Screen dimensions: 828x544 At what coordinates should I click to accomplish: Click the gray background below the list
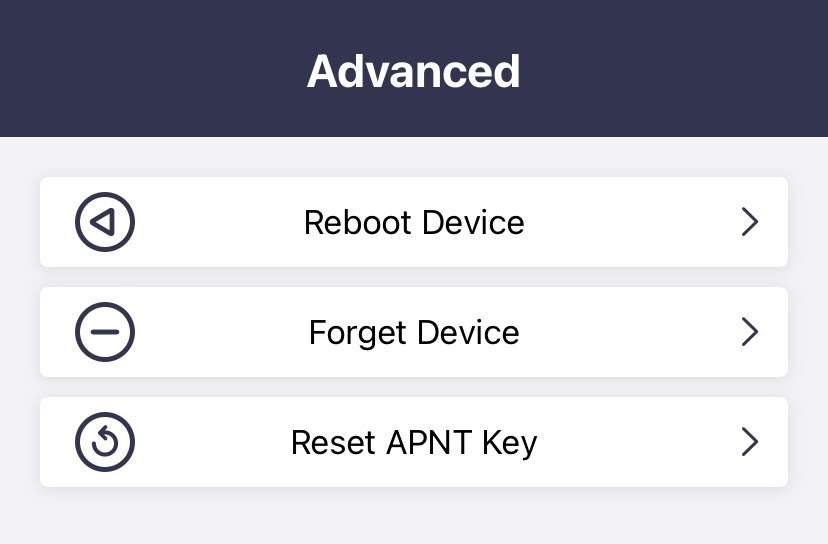click(x=414, y=518)
